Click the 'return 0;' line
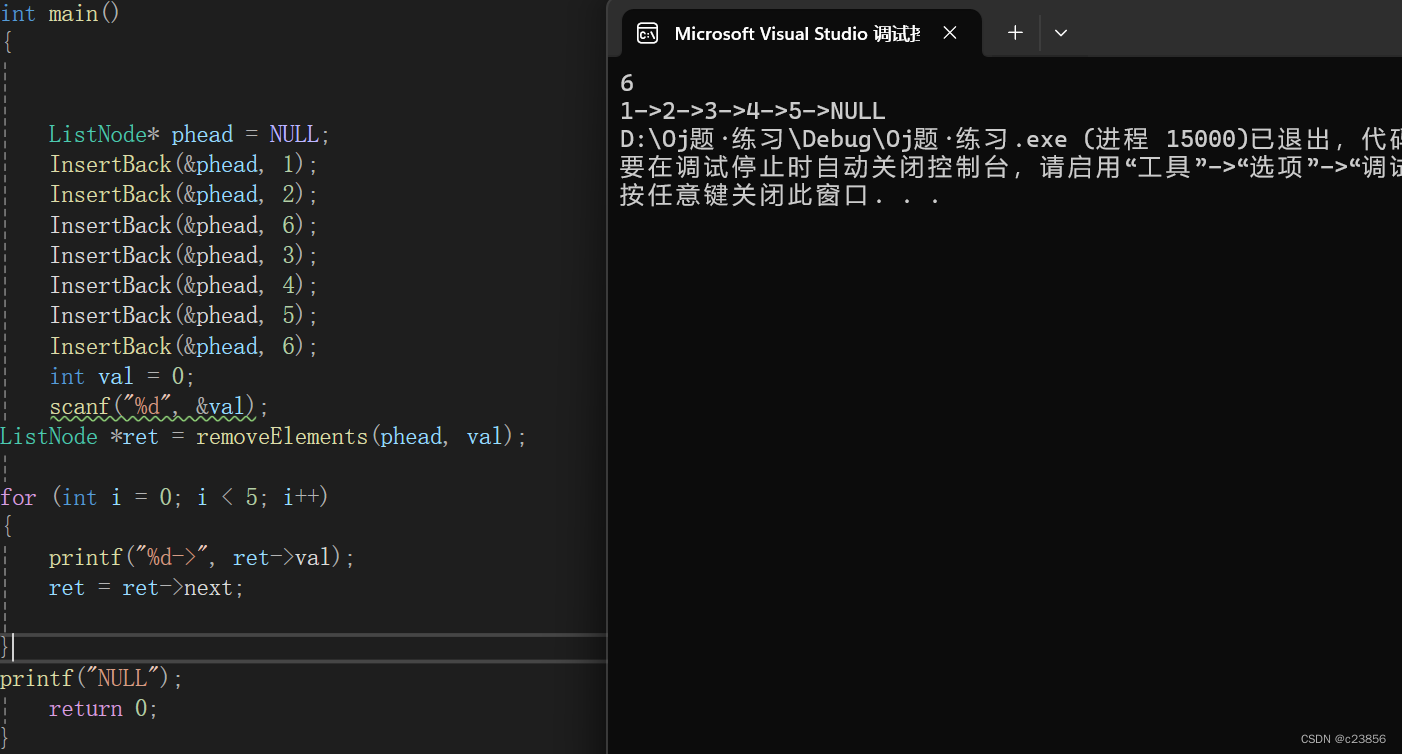 pos(104,708)
